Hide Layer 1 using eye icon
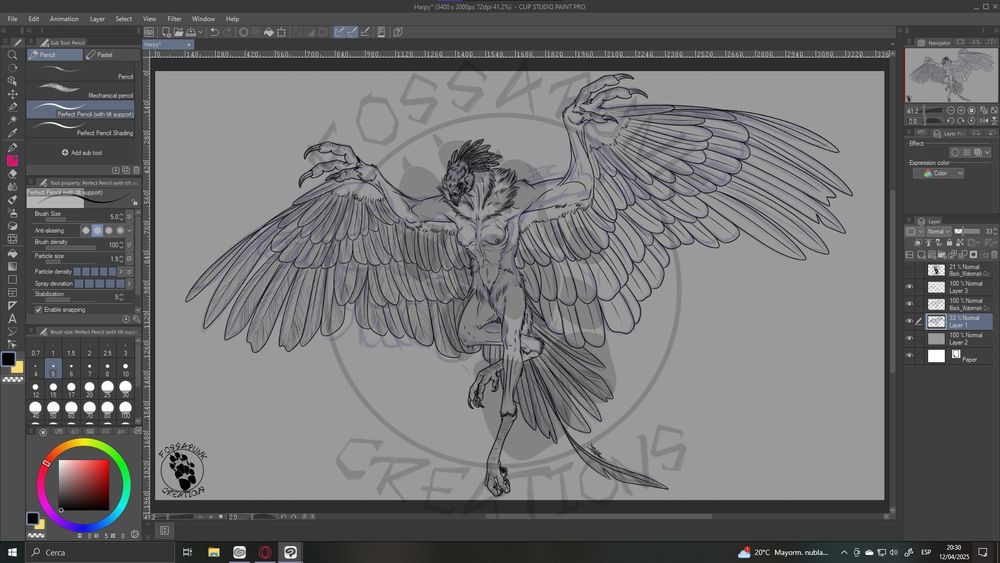Viewport: 1000px width, 563px height. point(909,321)
